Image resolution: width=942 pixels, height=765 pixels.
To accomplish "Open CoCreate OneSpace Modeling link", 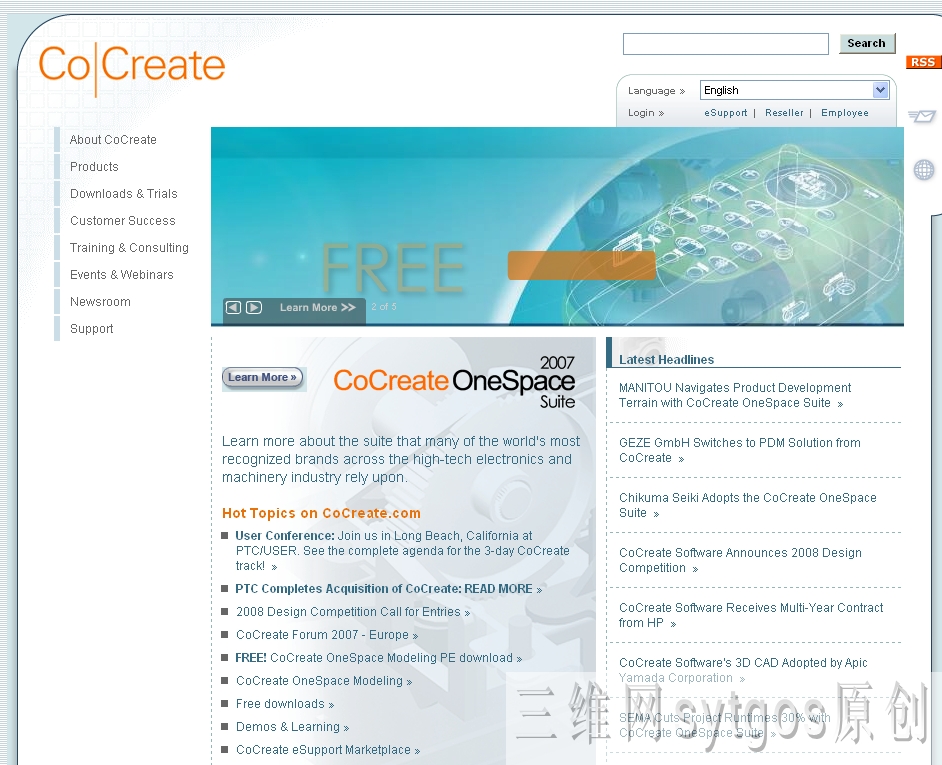I will point(324,681).
